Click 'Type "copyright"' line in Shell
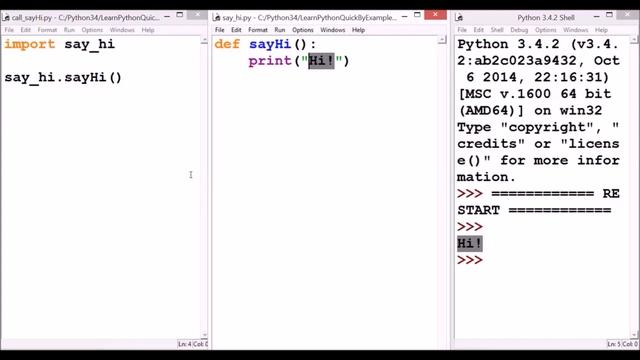This screenshot has height=360, width=640. [538, 127]
